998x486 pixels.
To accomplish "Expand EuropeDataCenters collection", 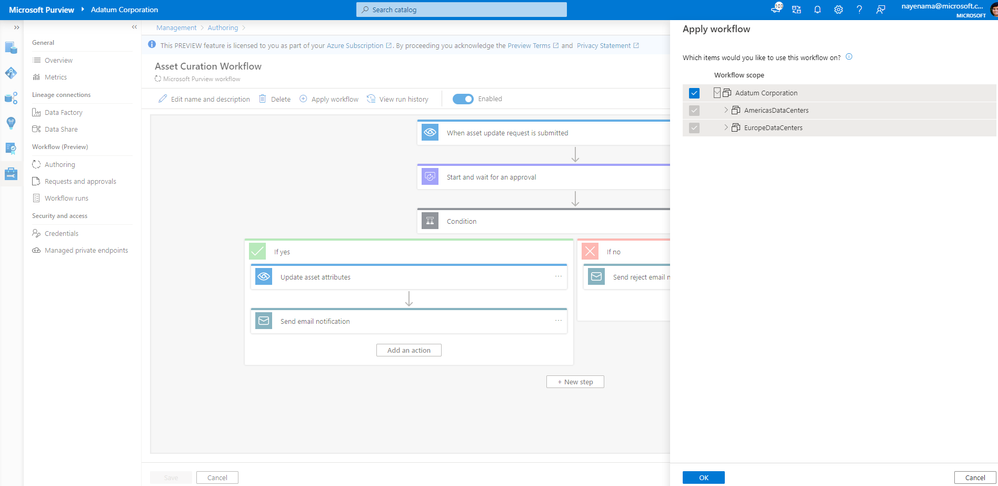I will pyautogui.click(x=726, y=127).
